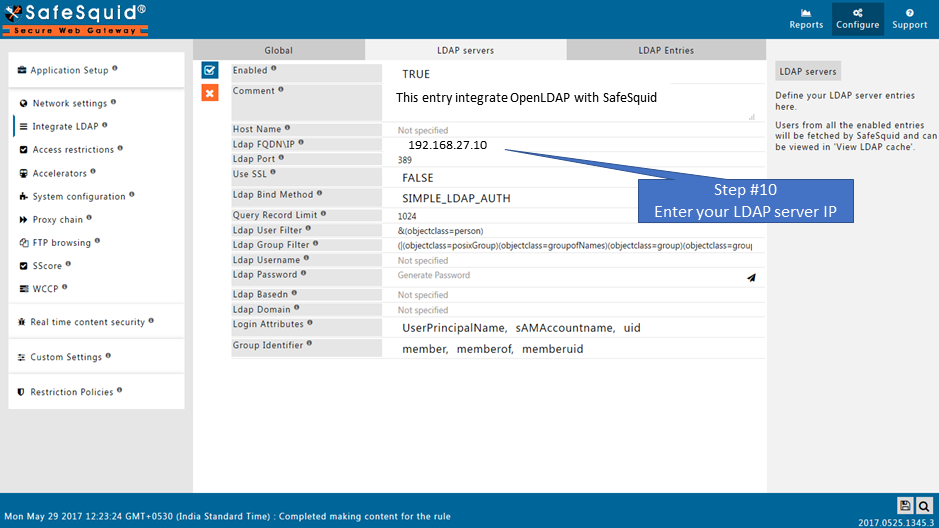Image resolution: width=939 pixels, height=528 pixels.
Task: Click the save disk icon in footer
Action: [x=905, y=506]
